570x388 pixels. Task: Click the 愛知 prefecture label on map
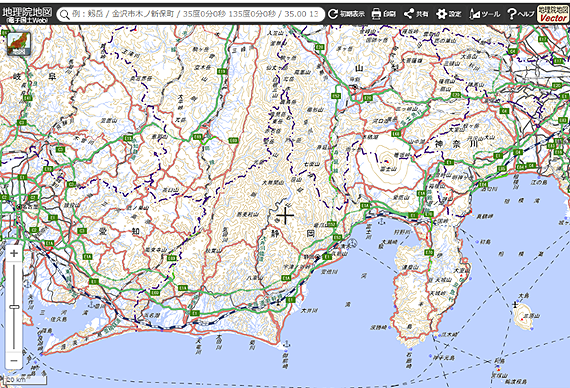[x=119, y=231]
